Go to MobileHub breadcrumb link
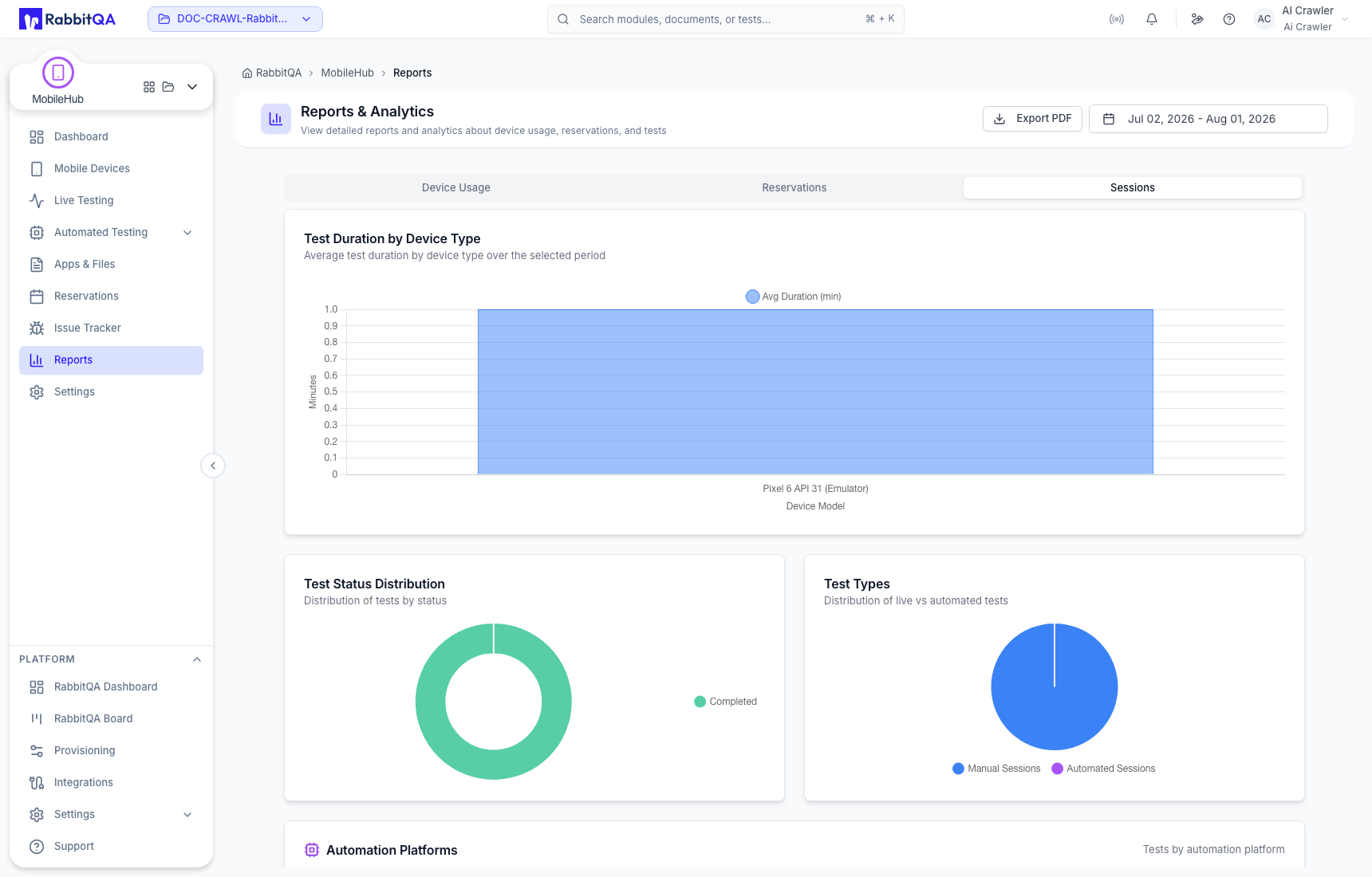This screenshot has height=877, width=1372. pos(348,73)
